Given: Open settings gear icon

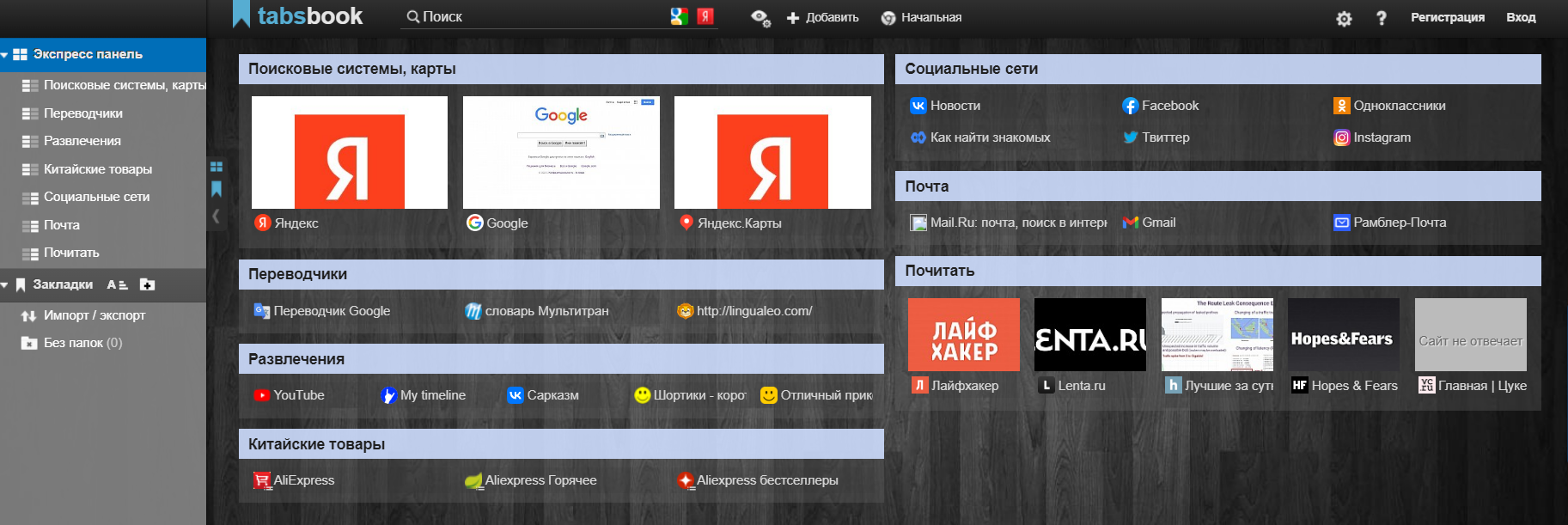Looking at the screenshot, I should coord(1344,18).
